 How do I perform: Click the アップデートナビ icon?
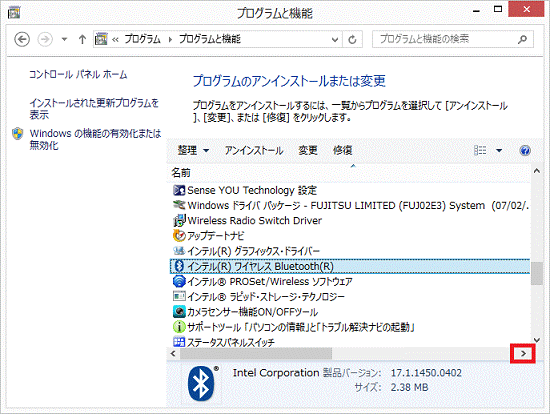[x=179, y=235]
